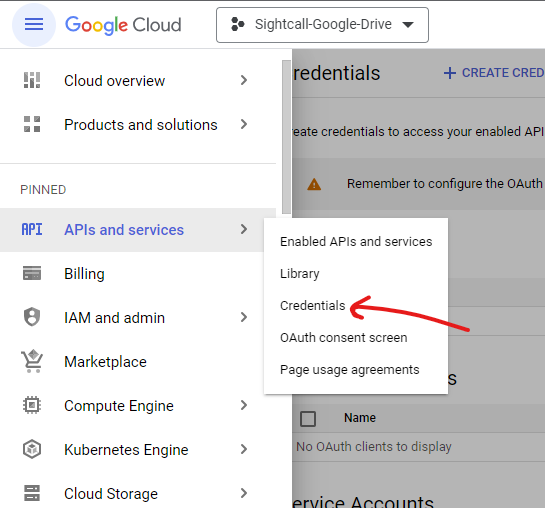545x508 pixels.
Task: Toggle the hamburger navigation menu
Action: coord(34,25)
